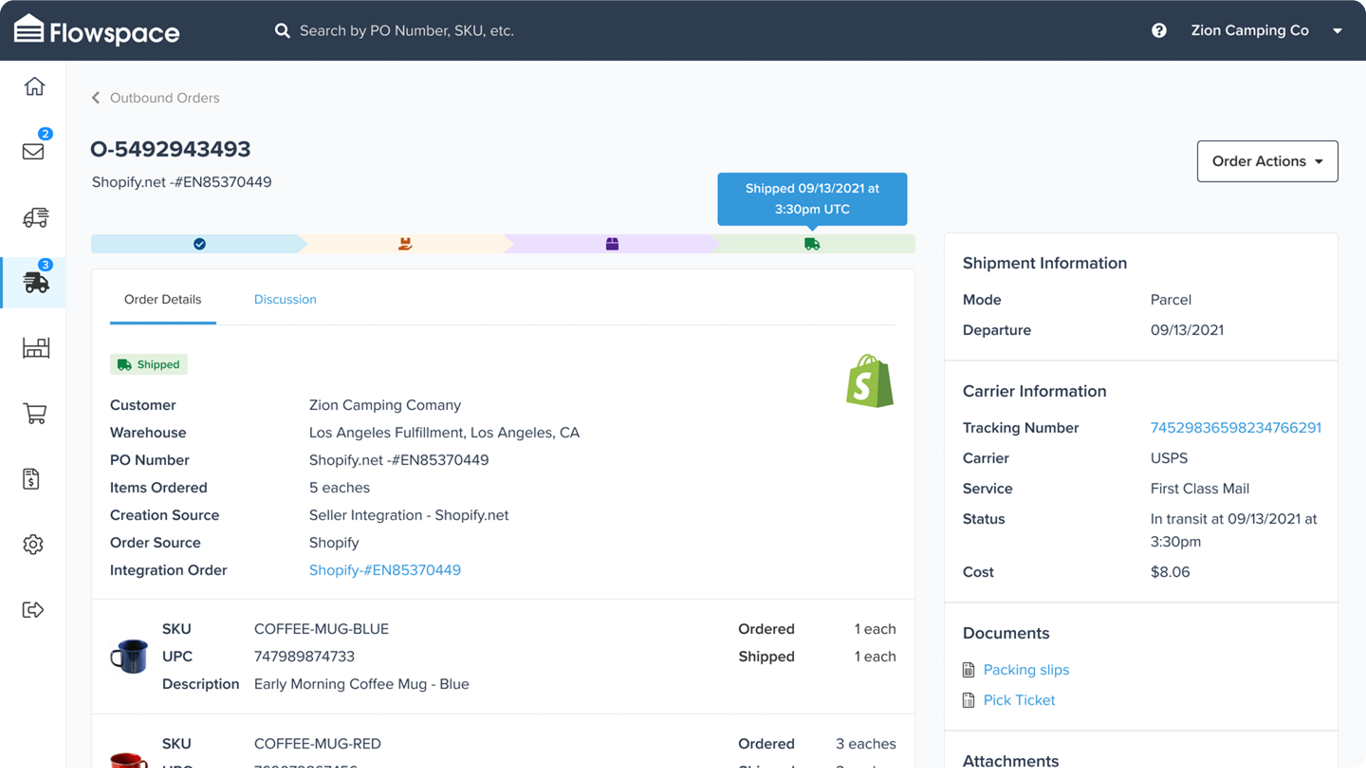Click the Attachments heading

(x=1011, y=761)
